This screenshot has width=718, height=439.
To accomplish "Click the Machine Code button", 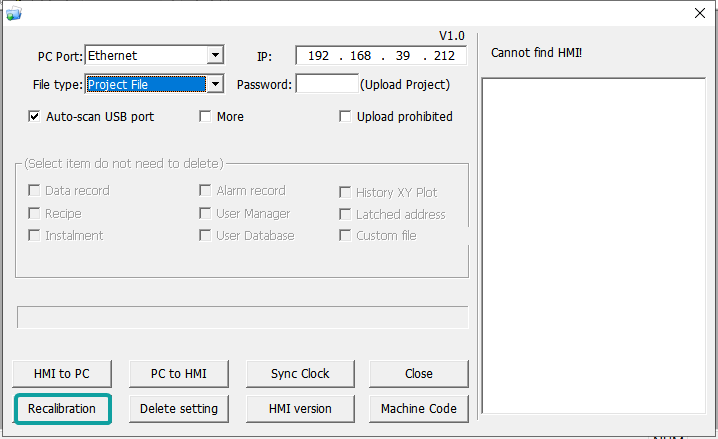I will [x=419, y=408].
